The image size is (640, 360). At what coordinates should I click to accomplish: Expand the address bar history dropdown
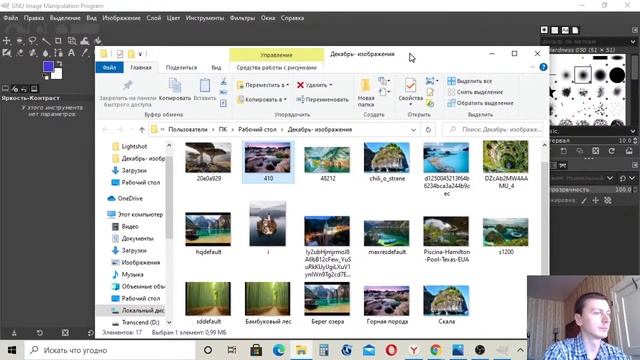pyautogui.click(x=413, y=129)
